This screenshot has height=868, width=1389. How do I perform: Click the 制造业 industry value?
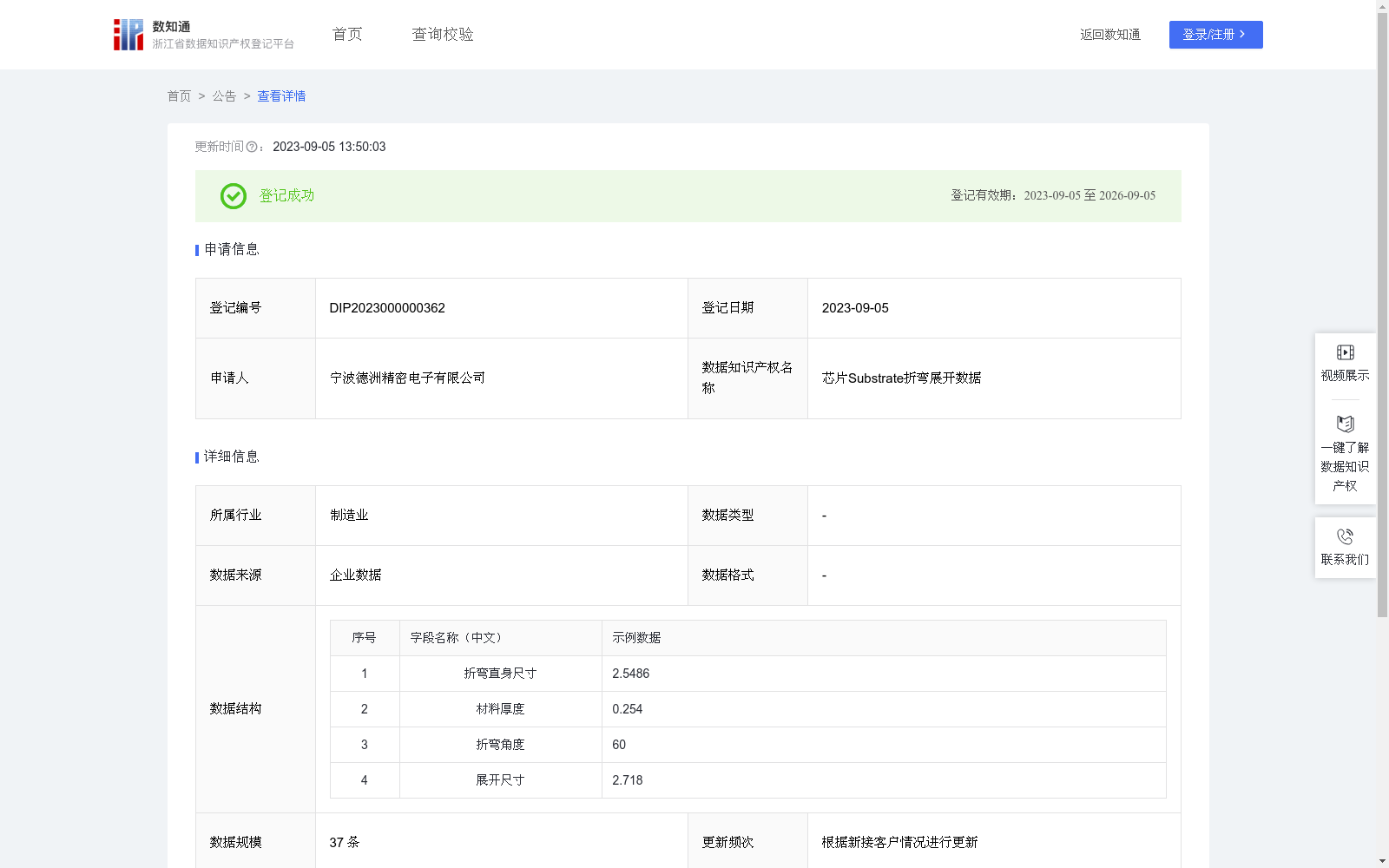coord(349,516)
